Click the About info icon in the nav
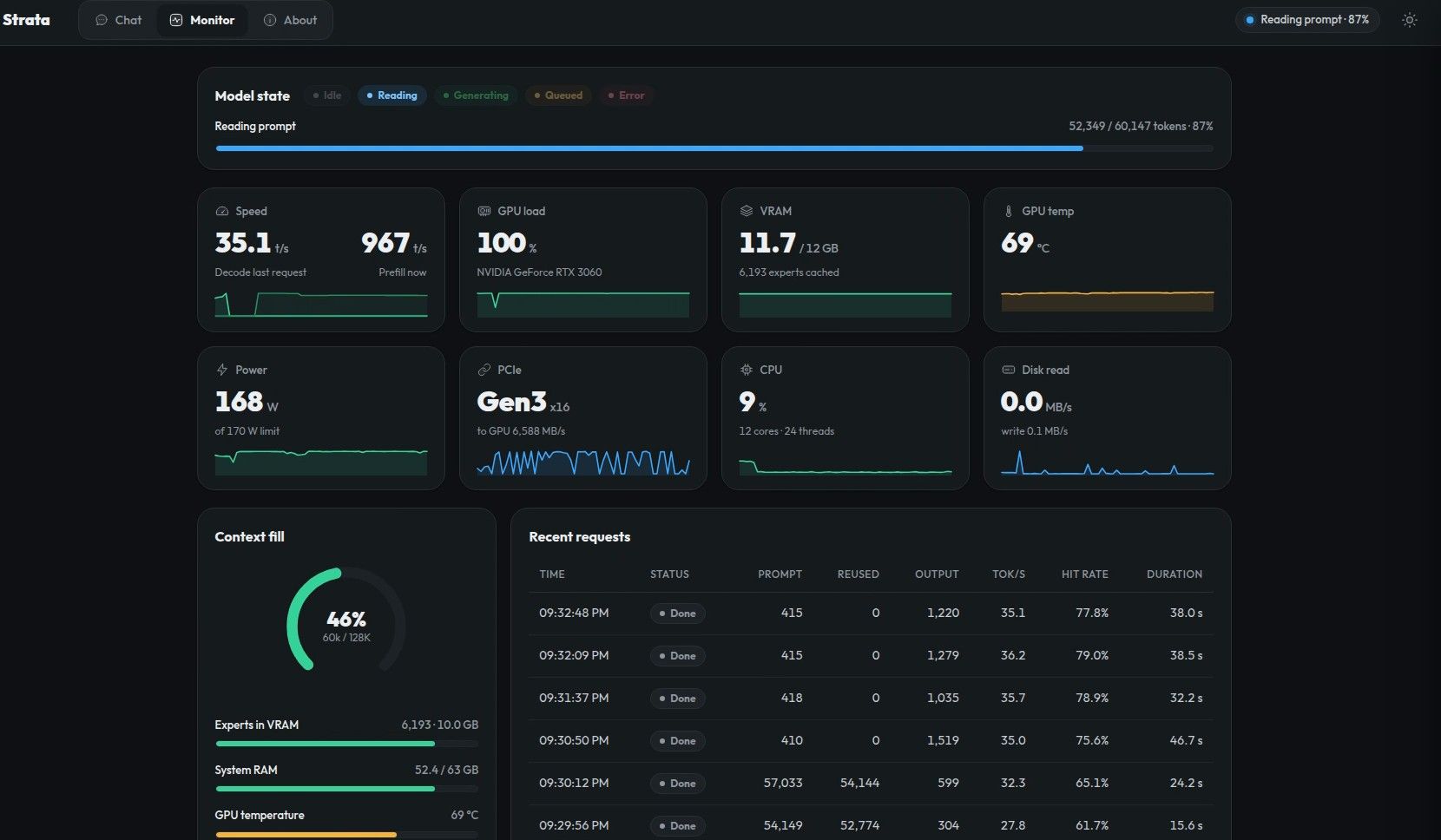Viewport: 1441px width, 840px height. click(x=270, y=20)
